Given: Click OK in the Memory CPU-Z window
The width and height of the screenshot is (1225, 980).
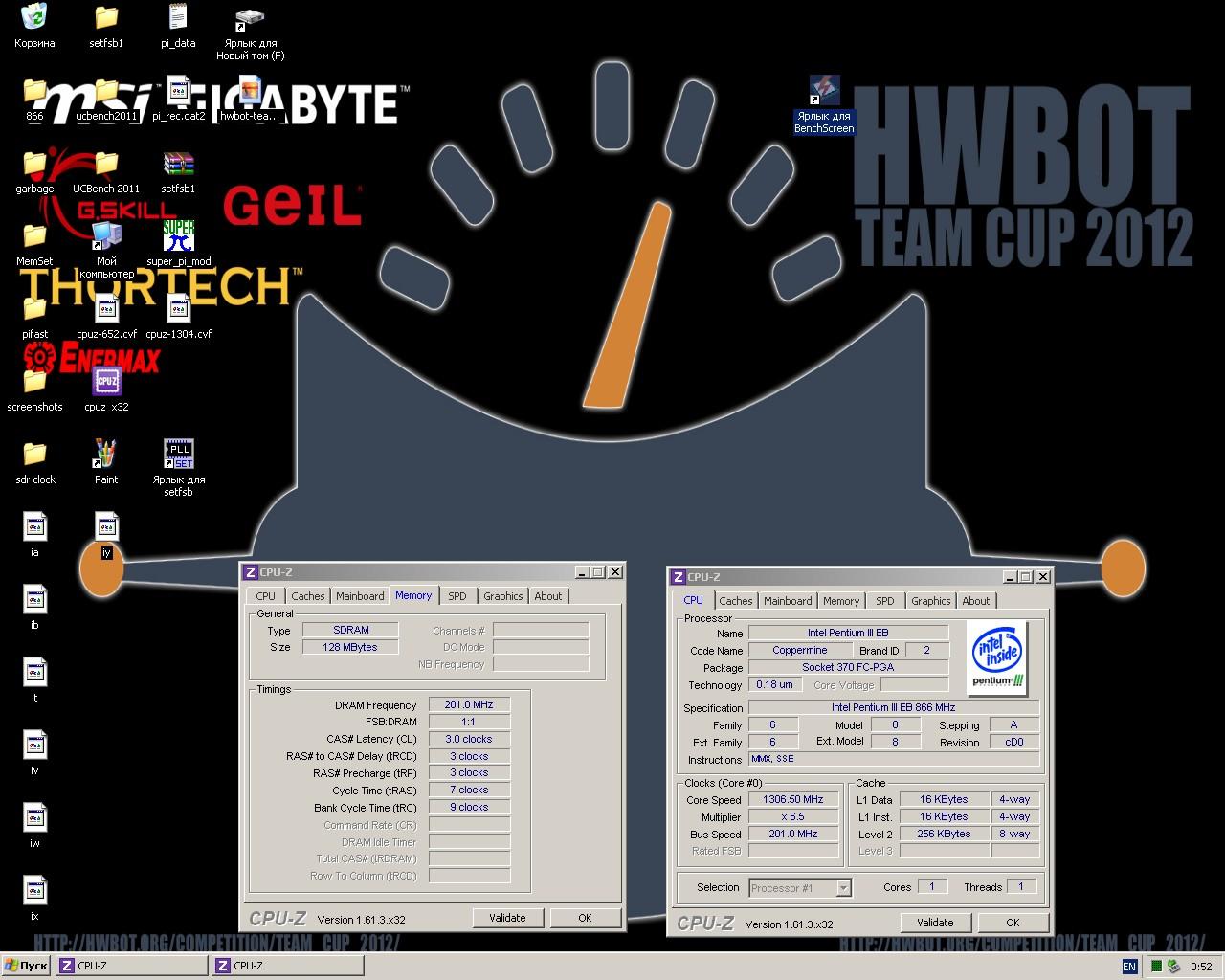Looking at the screenshot, I should [585, 918].
